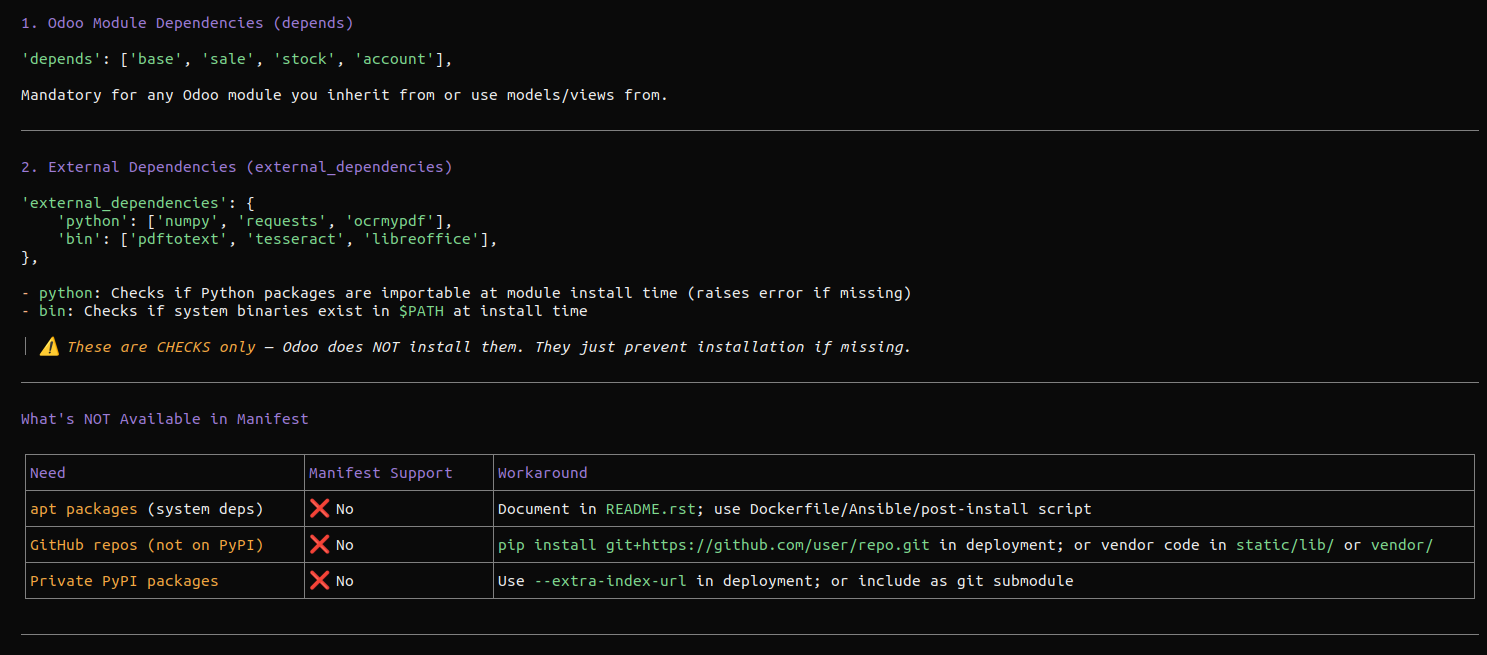Click 'pip install git+https://github.com/user/repo.git' command

pyautogui.click(x=714, y=545)
